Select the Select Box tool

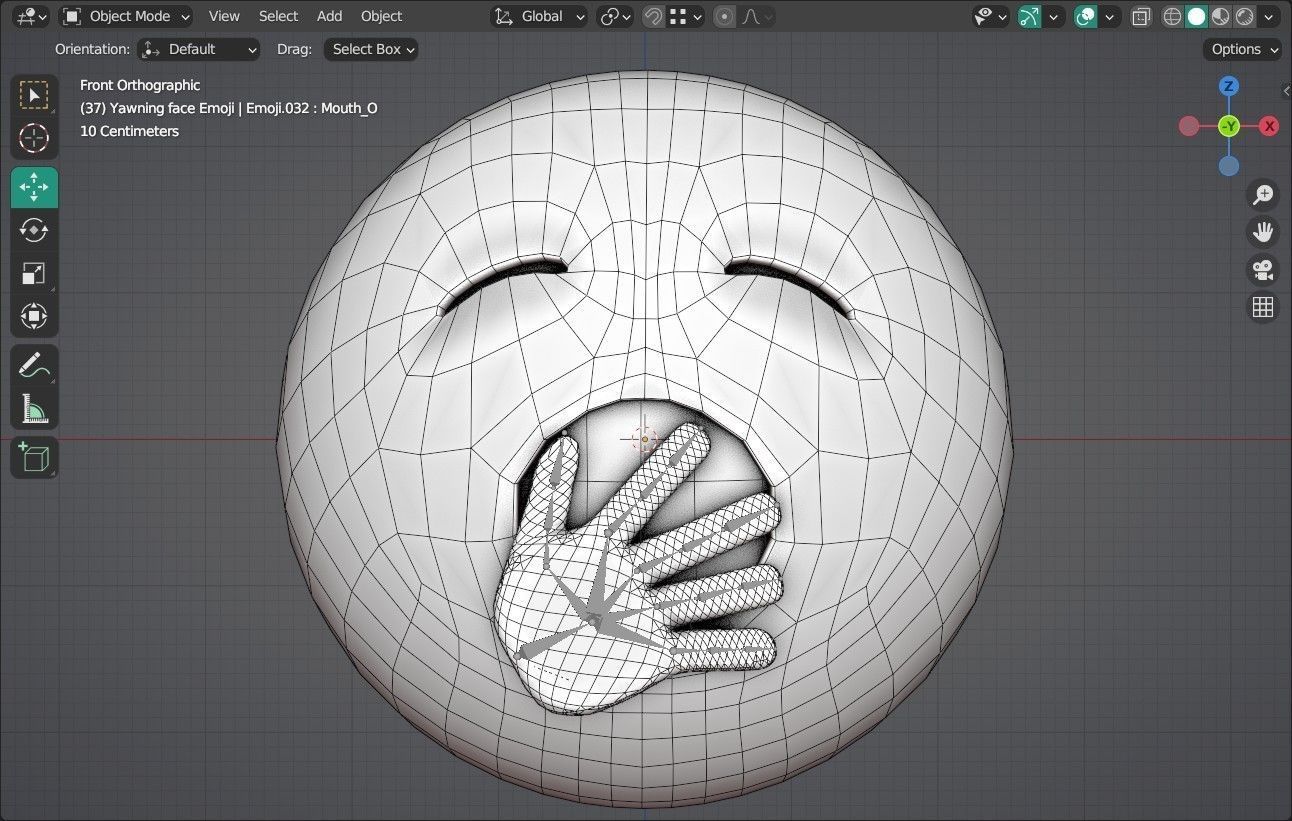coord(34,96)
